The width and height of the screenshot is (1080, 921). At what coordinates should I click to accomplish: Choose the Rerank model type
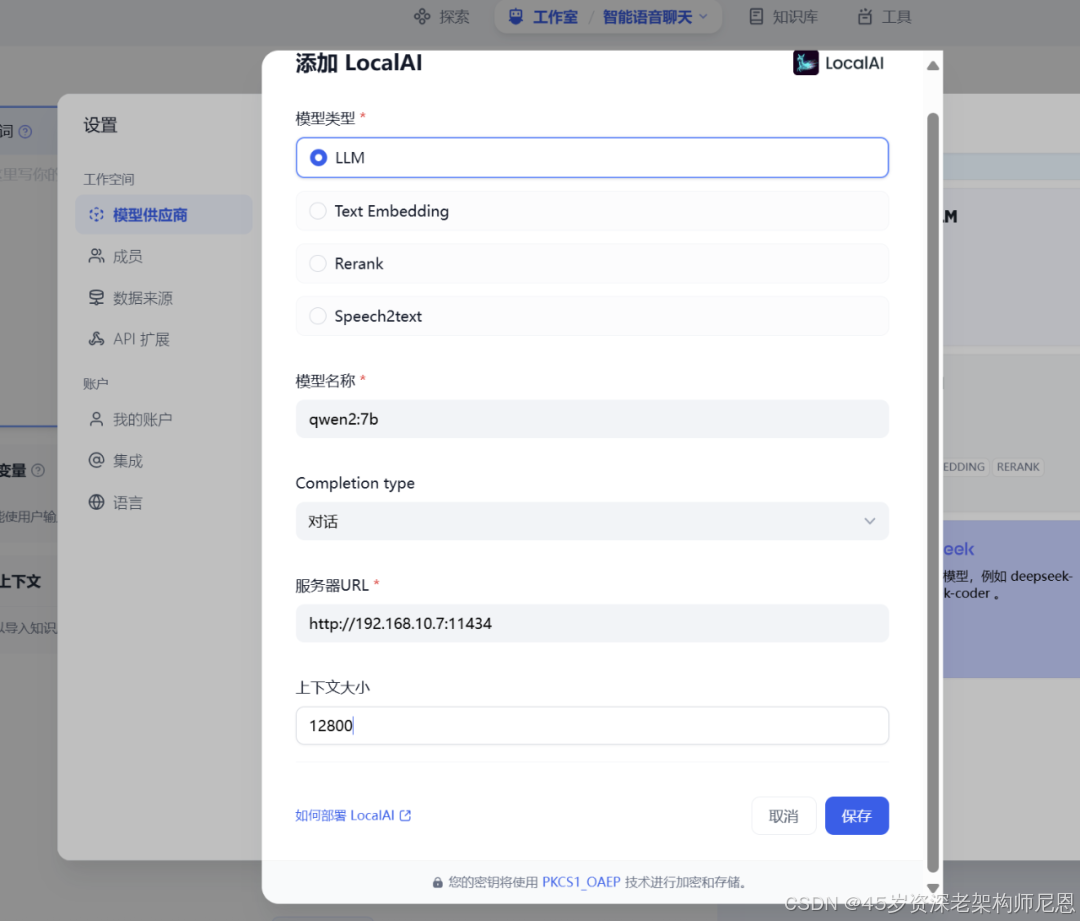coord(592,263)
